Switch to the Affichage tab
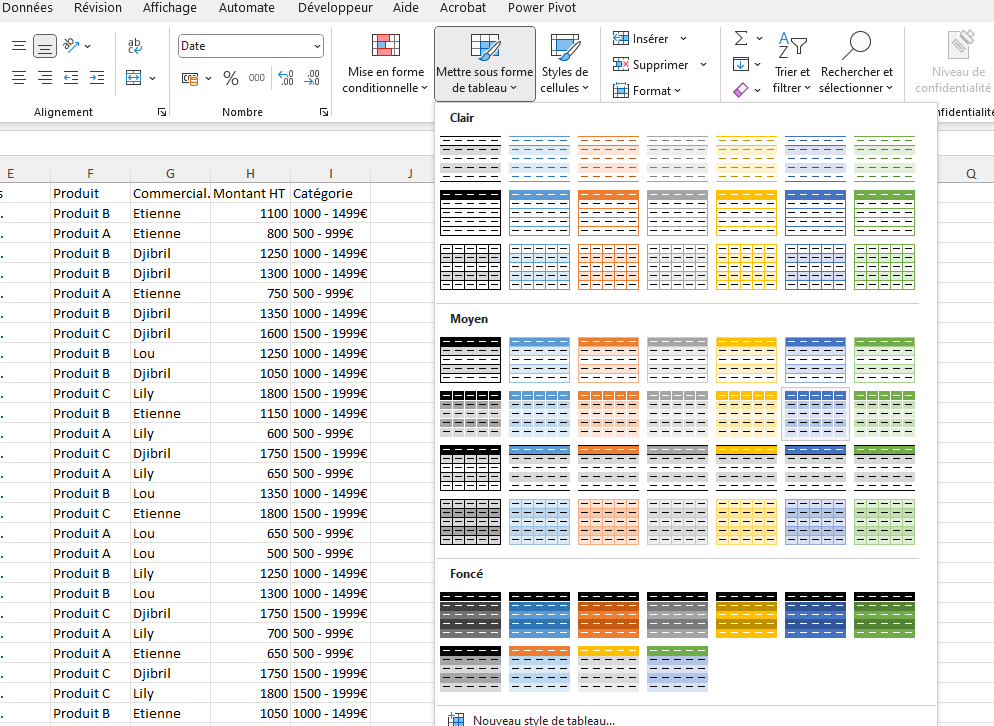Image resolution: width=994 pixels, height=726 pixels. (x=169, y=8)
